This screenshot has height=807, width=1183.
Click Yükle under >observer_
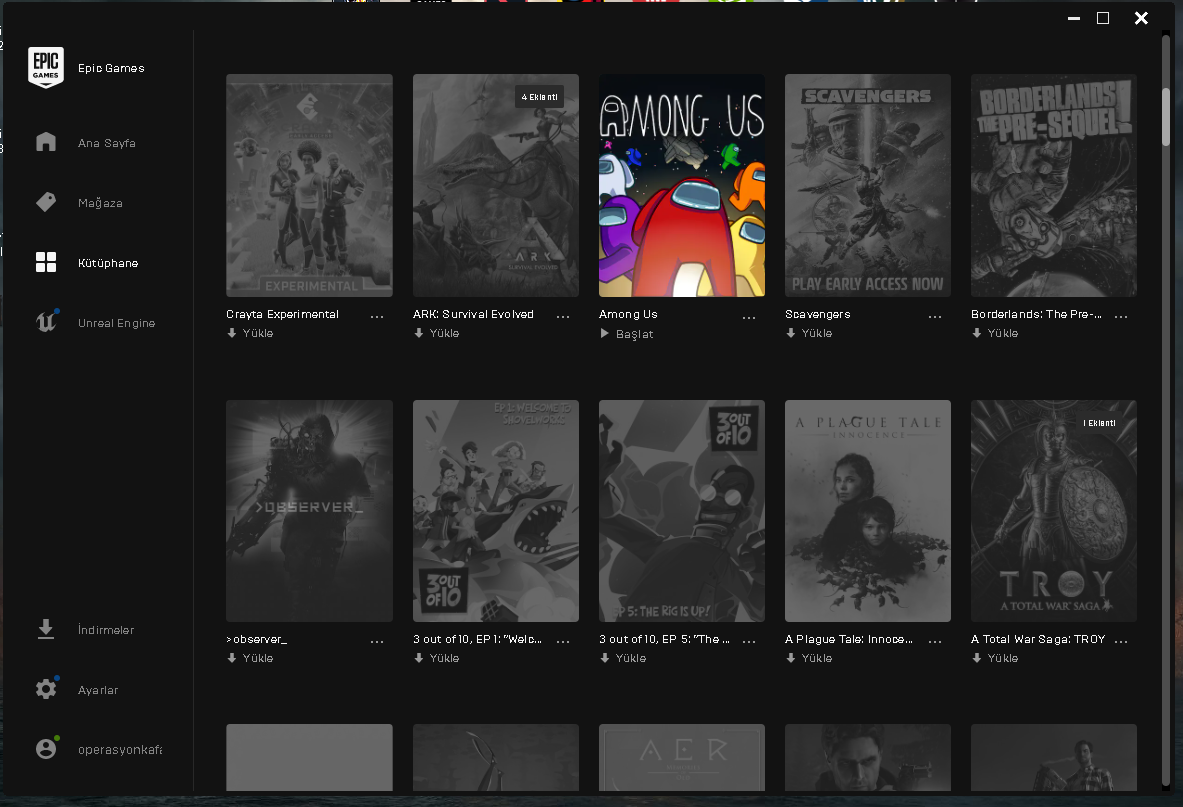pos(250,658)
